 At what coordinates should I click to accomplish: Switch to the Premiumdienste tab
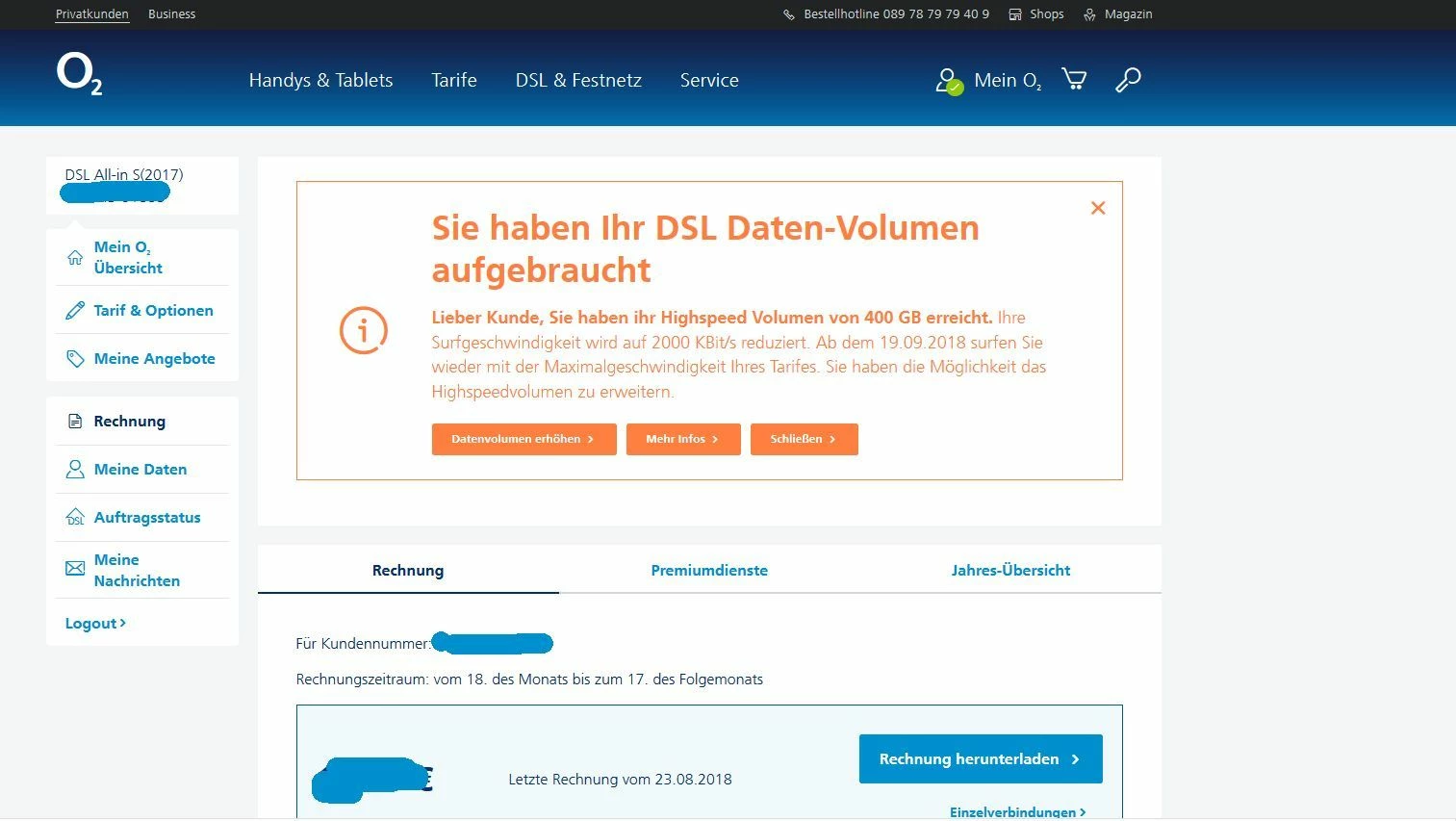pyautogui.click(x=709, y=570)
